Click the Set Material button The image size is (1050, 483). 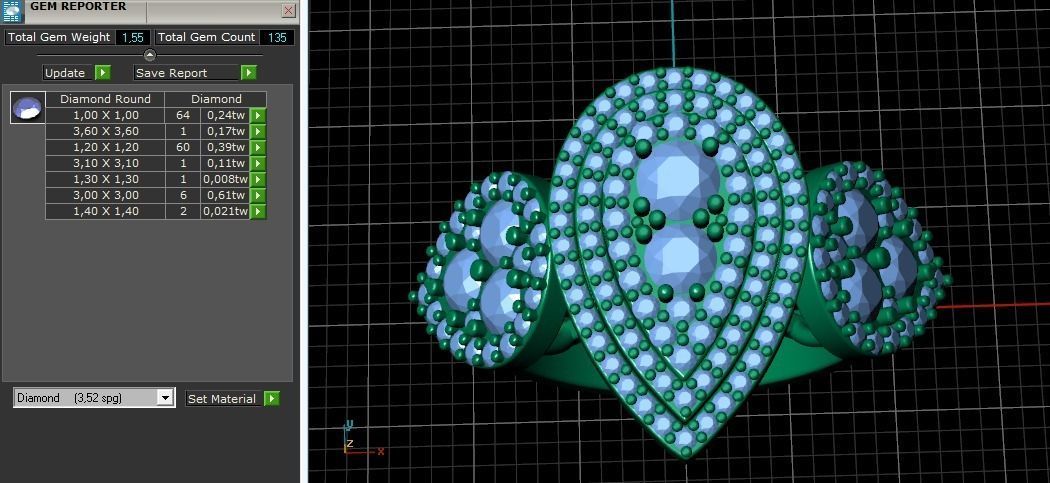pos(222,399)
